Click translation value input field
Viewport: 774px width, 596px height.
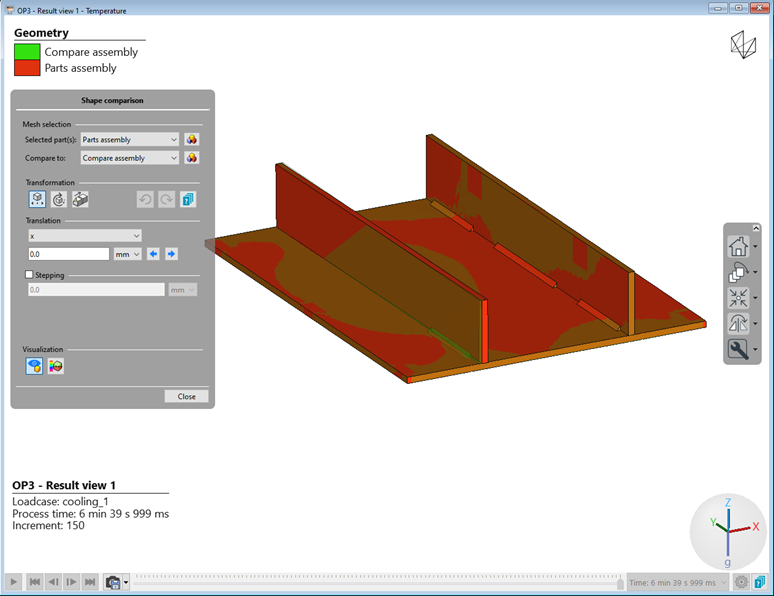pyautogui.click(x=69, y=254)
